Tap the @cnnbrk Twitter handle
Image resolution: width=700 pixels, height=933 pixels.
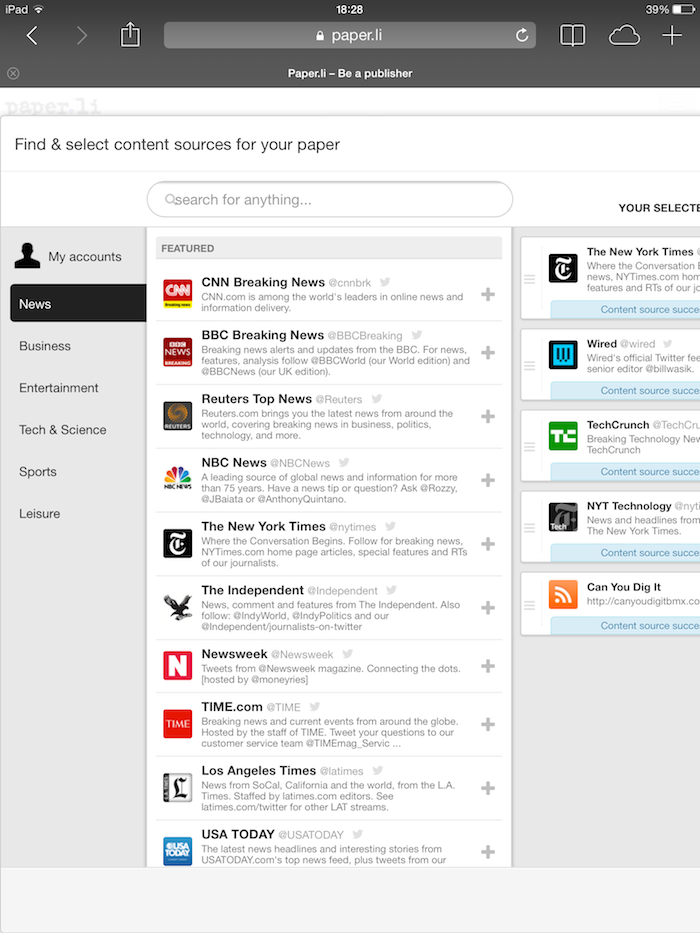click(x=350, y=283)
